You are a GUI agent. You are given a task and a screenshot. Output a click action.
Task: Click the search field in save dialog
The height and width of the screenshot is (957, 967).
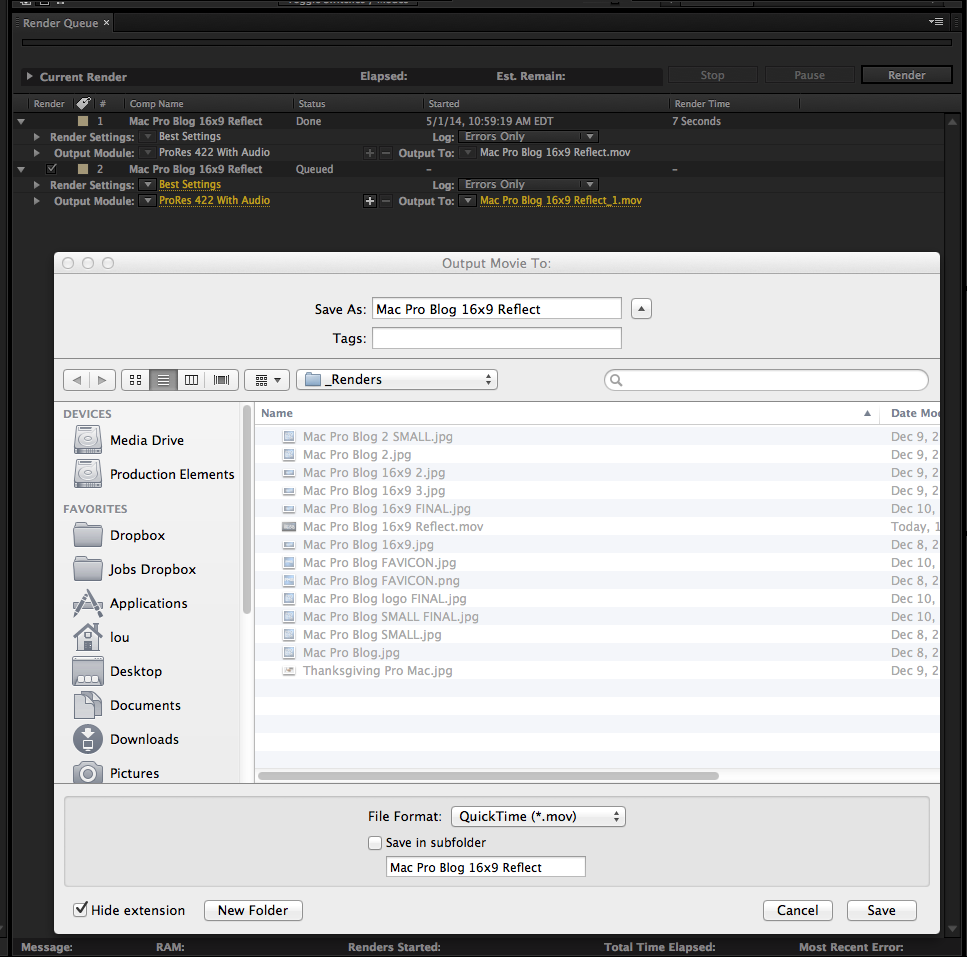coord(766,380)
